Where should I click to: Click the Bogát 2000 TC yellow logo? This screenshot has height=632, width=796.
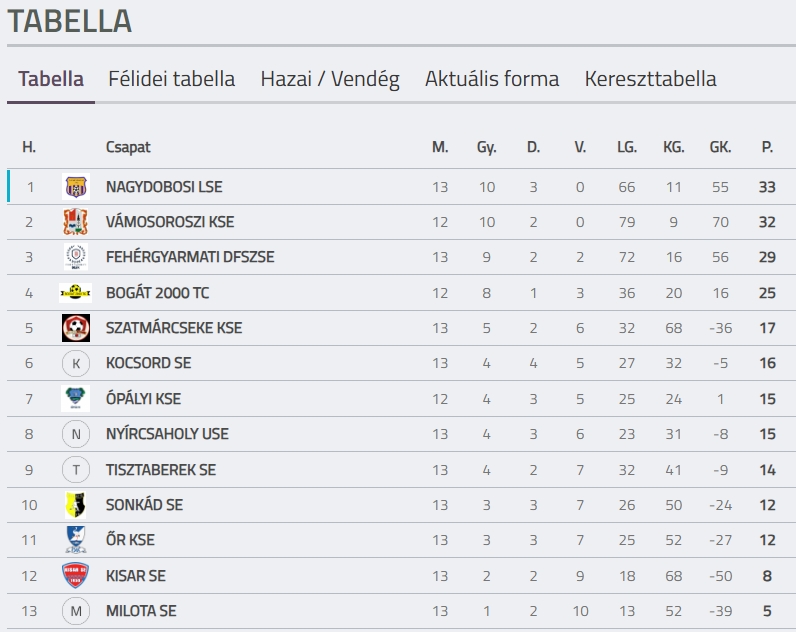click(x=76, y=292)
